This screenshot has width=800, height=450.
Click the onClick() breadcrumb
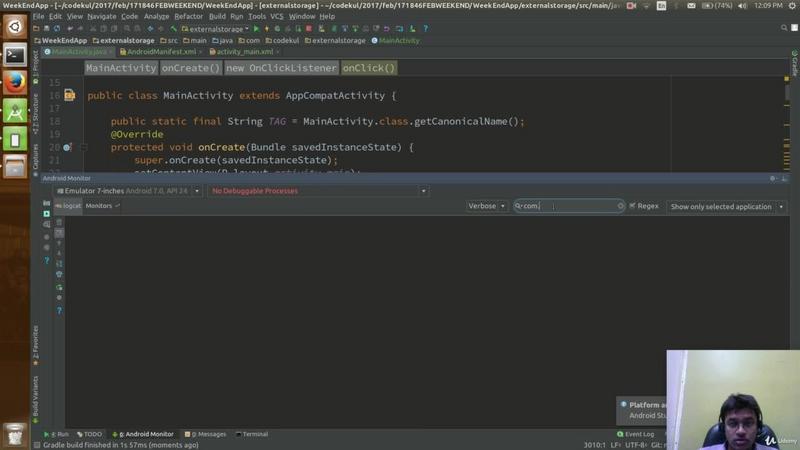click(x=368, y=68)
